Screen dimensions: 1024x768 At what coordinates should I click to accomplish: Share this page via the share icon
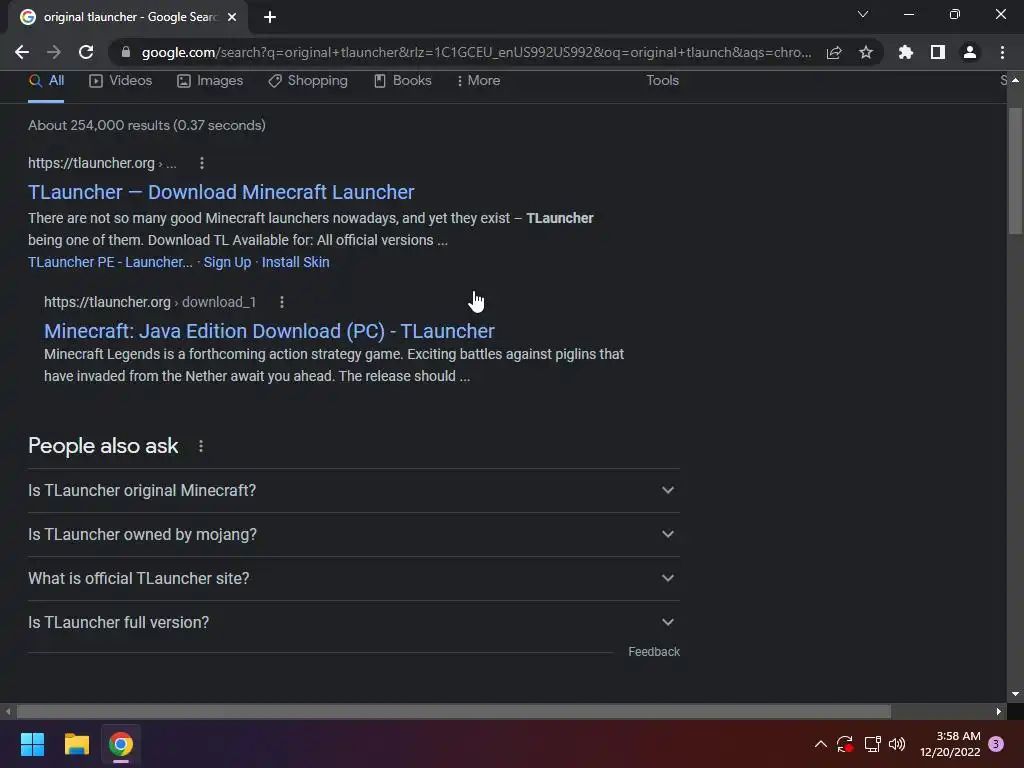[x=834, y=52]
